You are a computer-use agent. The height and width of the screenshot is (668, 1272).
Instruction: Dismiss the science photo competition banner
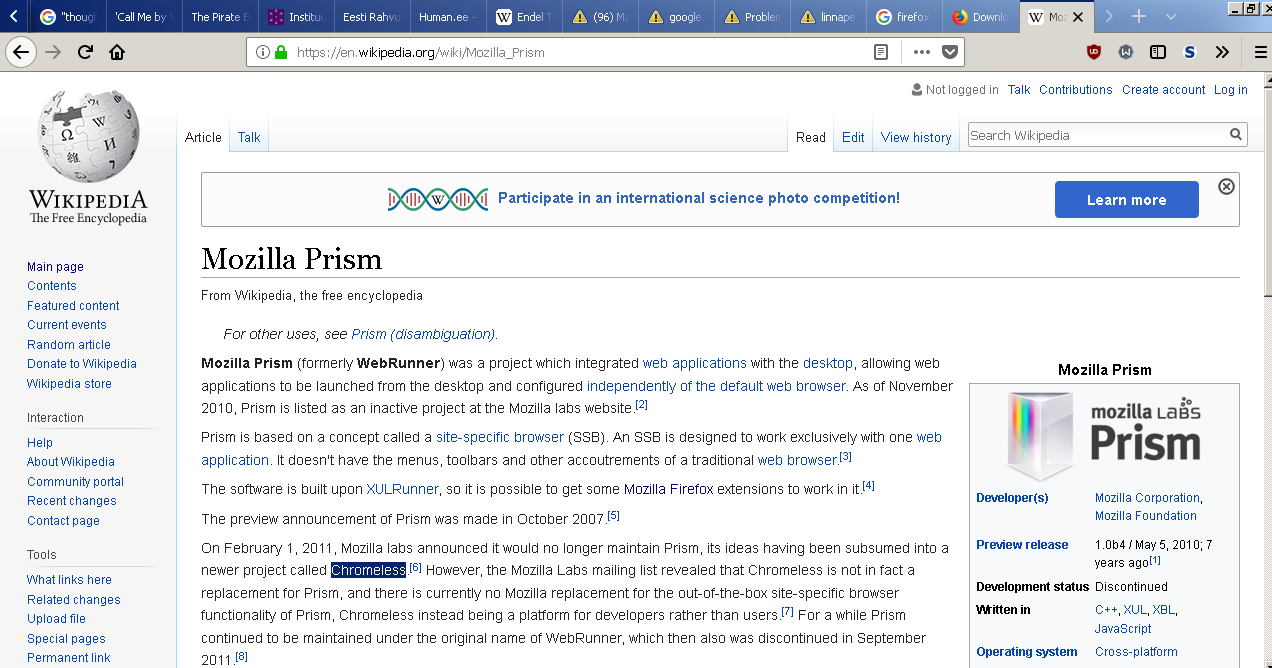pos(1226,186)
